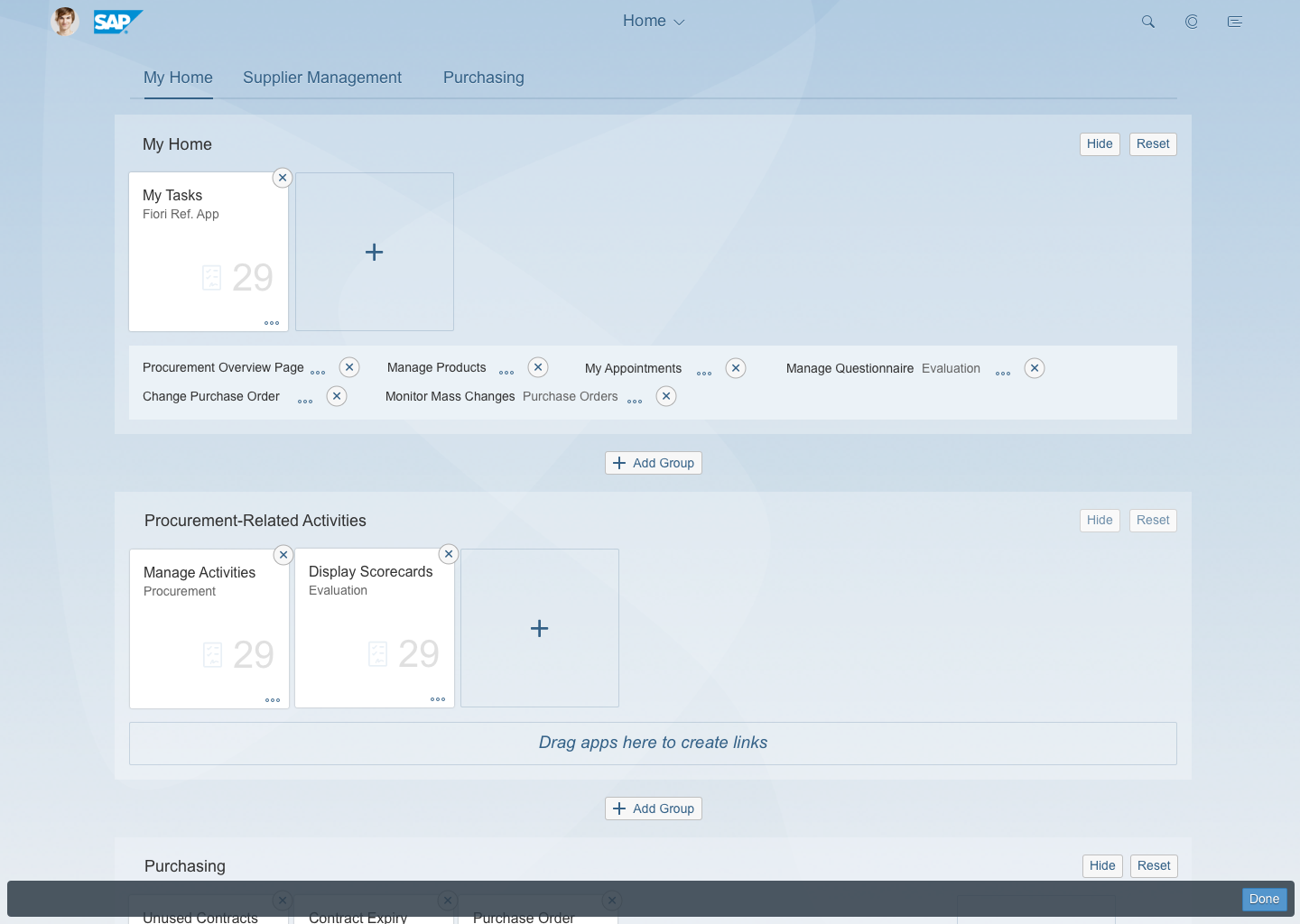Remove the My Tasks tile
The image size is (1300, 924).
(x=283, y=178)
